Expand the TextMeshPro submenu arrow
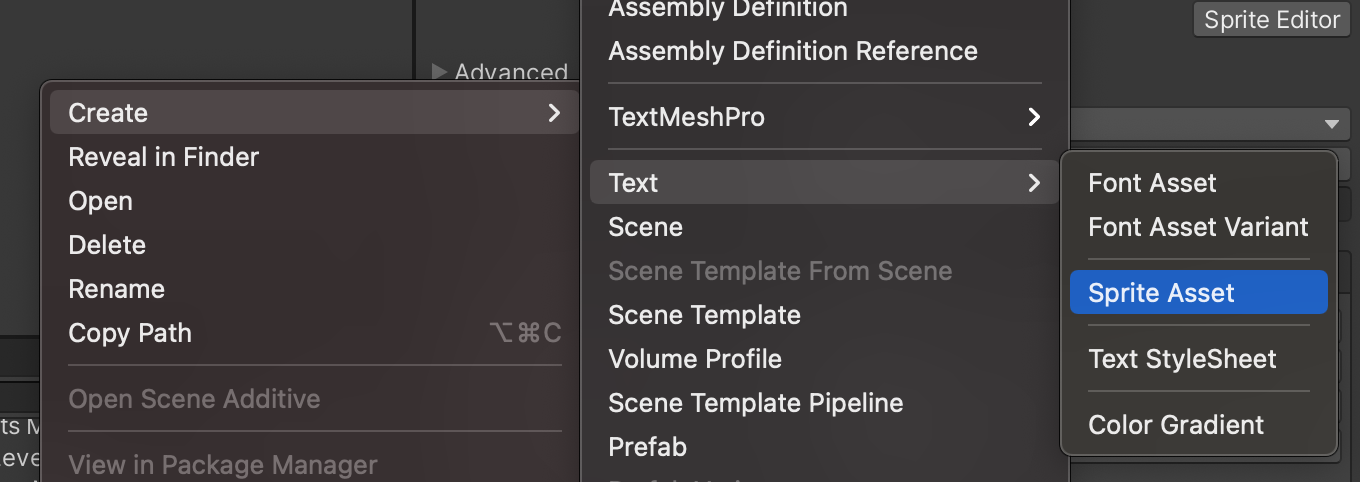This screenshot has height=482, width=1360. pos(1034,117)
